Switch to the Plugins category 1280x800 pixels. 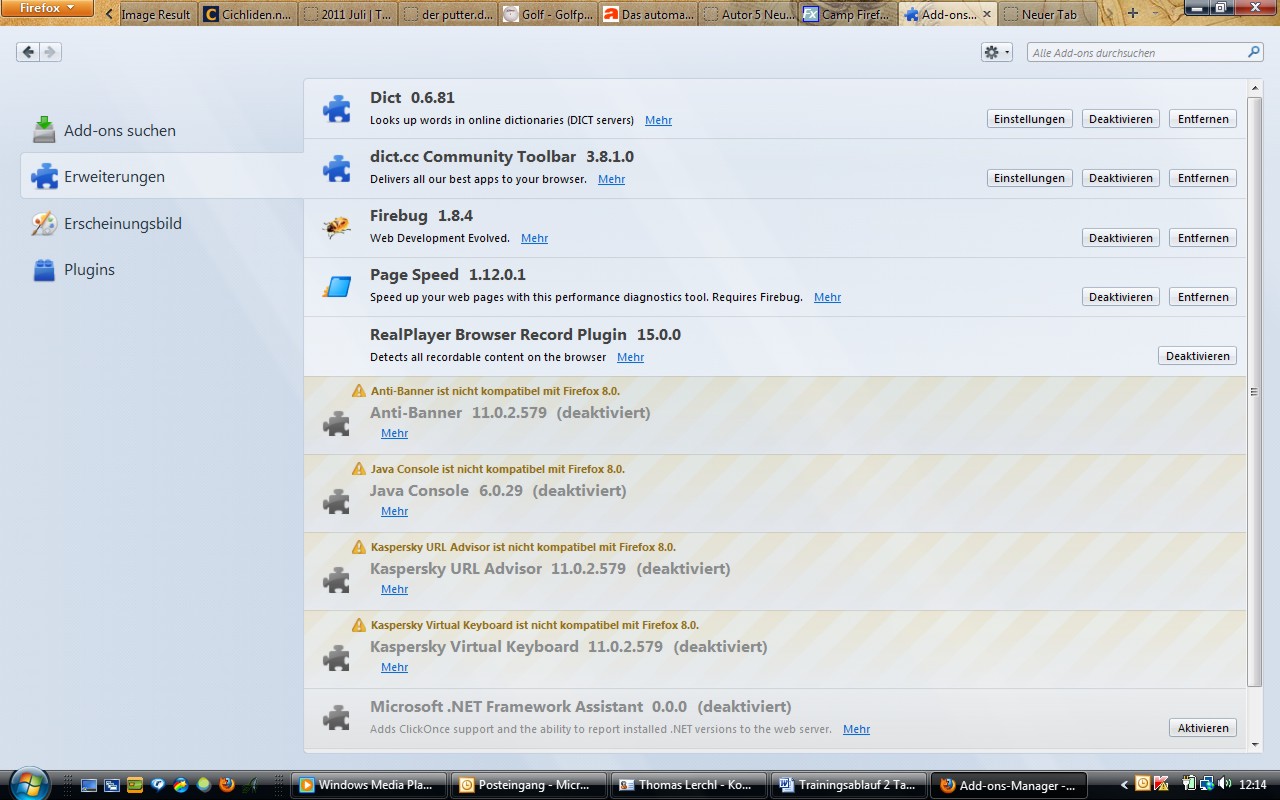tap(89, 270)
